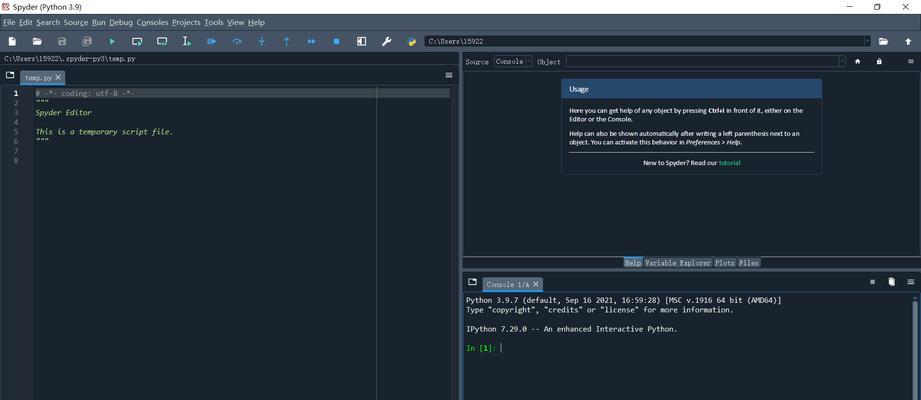Click the Object input field
Screen dimensions: 921x400
[702, 61]
